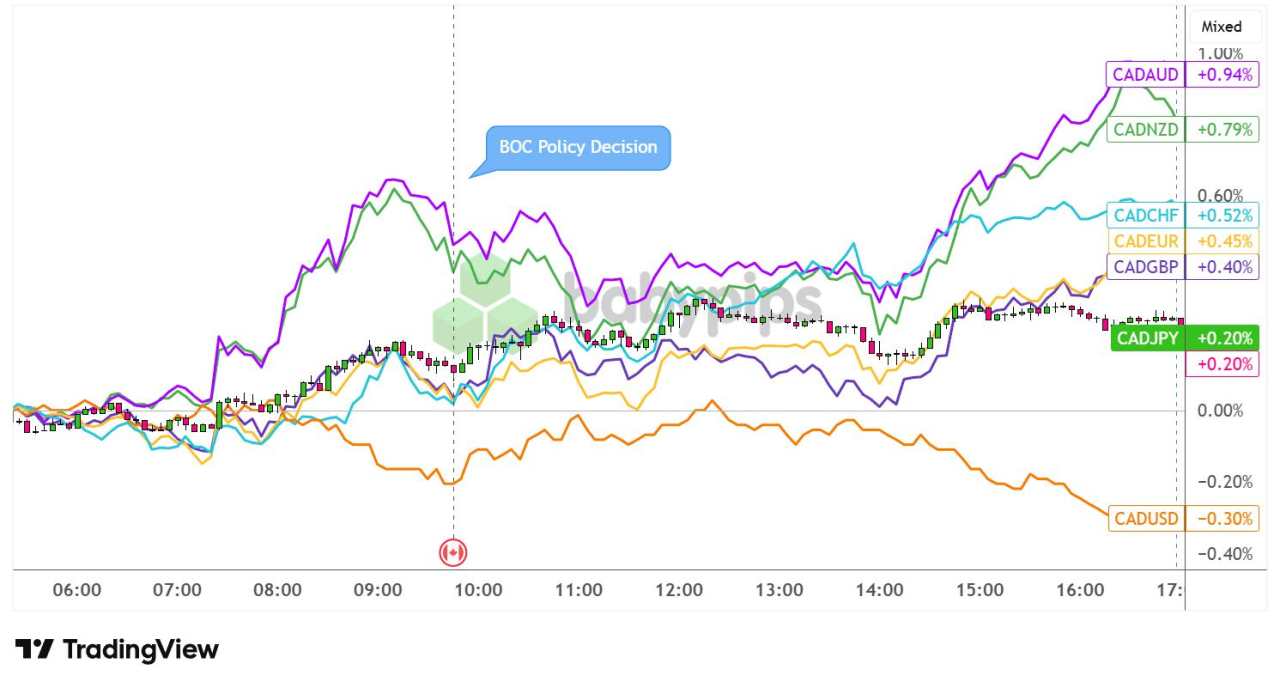Select the CADNZD series label

(1146, 129)
